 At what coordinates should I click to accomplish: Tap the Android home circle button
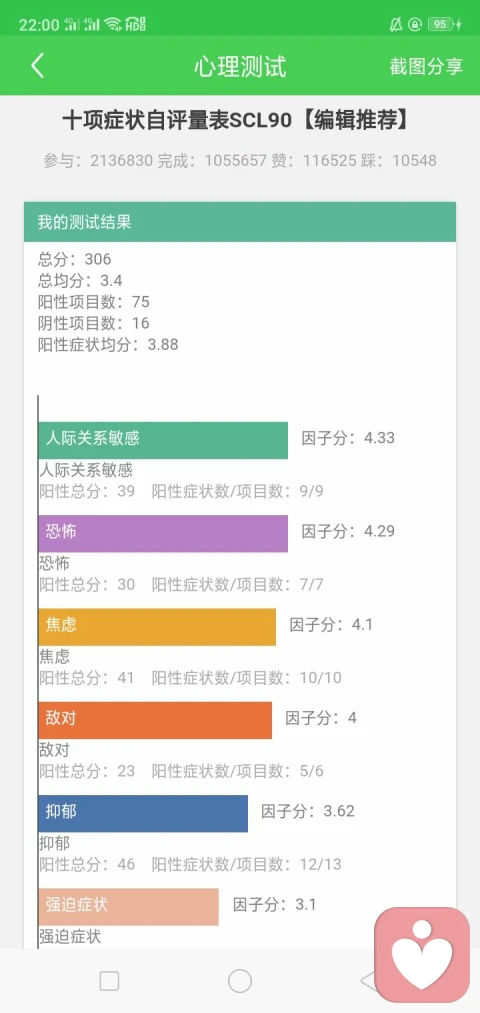coord(240,981)
